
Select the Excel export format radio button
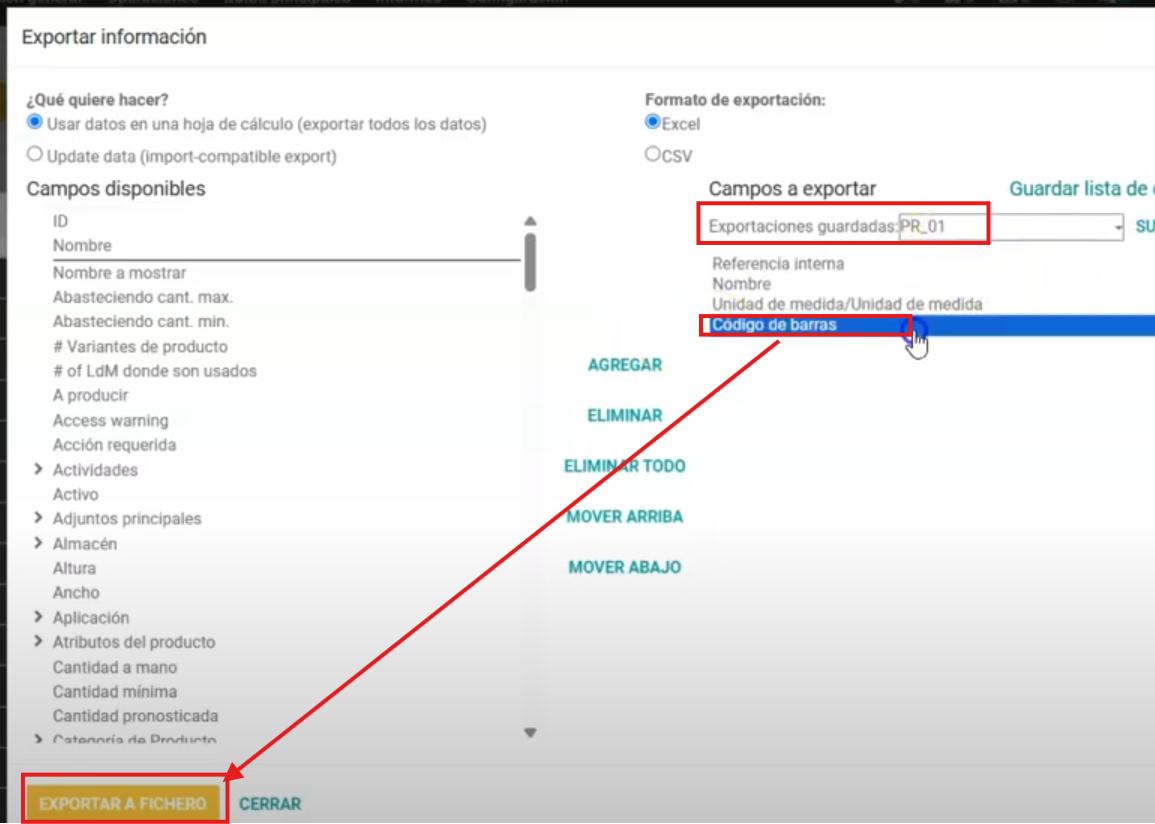(x=653, y=123)
